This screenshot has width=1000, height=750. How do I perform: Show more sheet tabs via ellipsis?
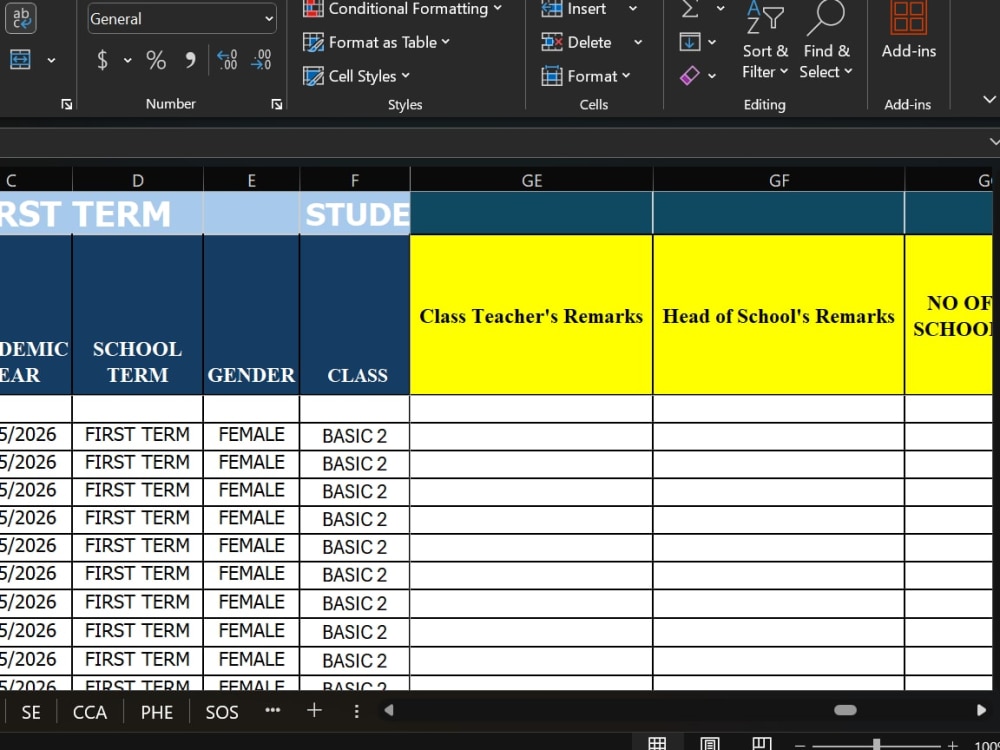273,710
